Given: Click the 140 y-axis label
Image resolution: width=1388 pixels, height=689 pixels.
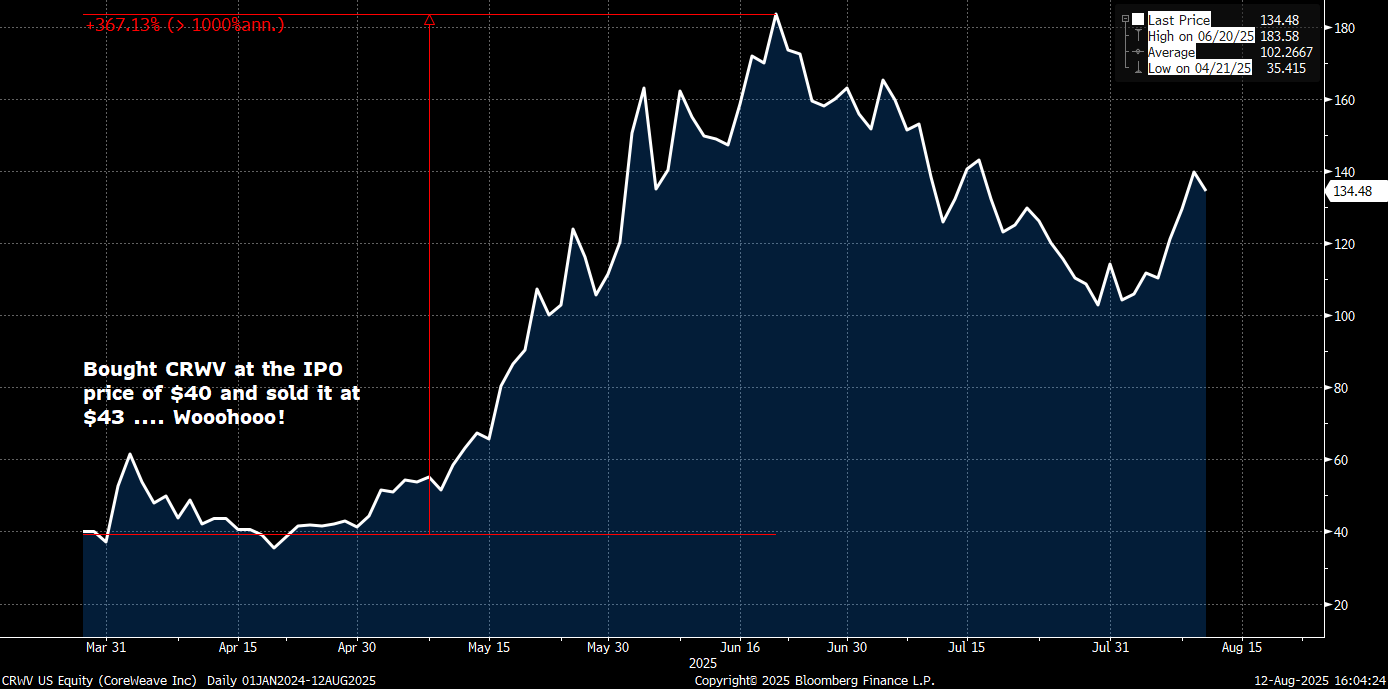Looking at the screenshot, I should [x=1345, y=172].
